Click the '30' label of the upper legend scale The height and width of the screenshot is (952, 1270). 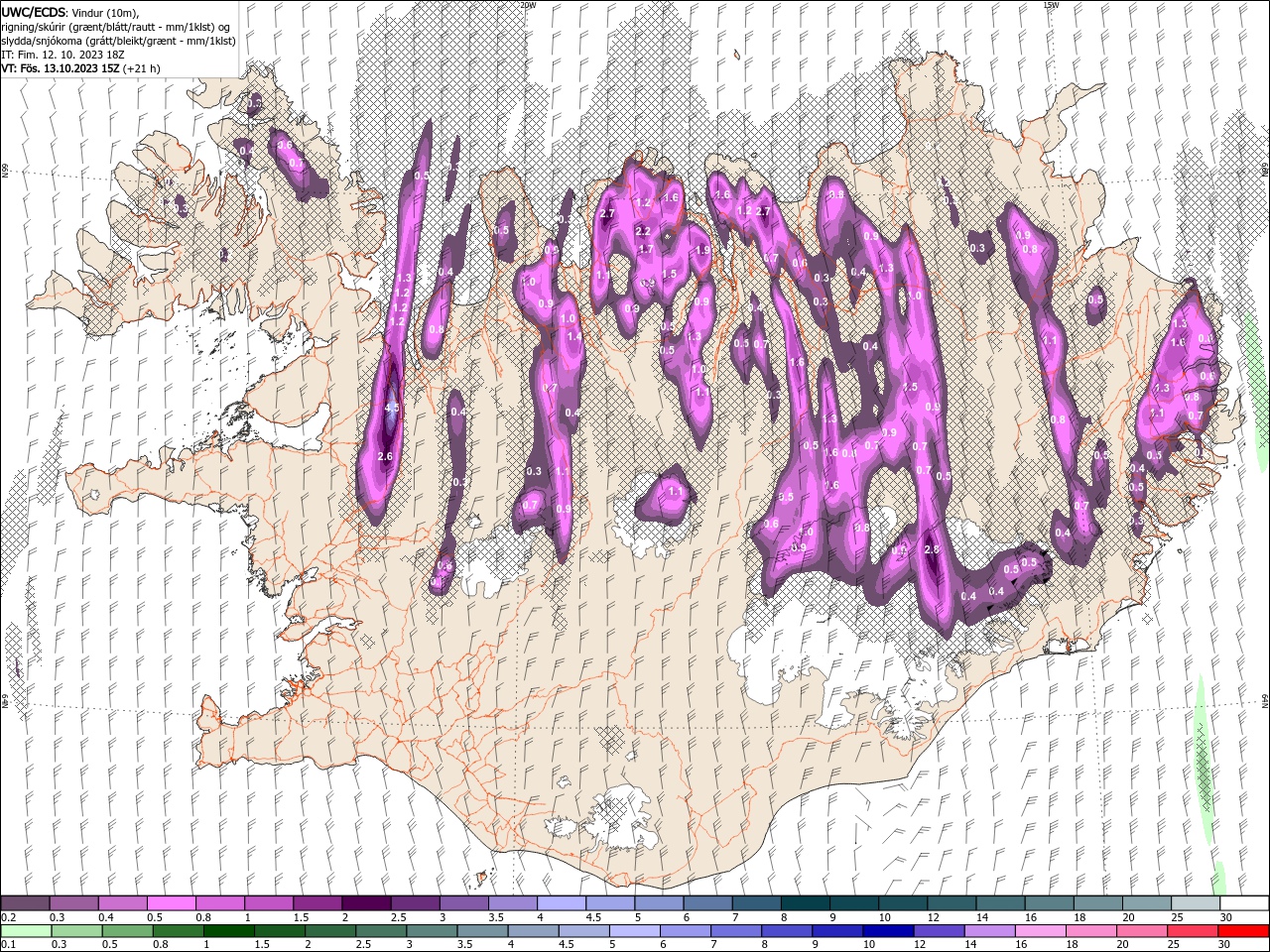tap(1226, 917)
